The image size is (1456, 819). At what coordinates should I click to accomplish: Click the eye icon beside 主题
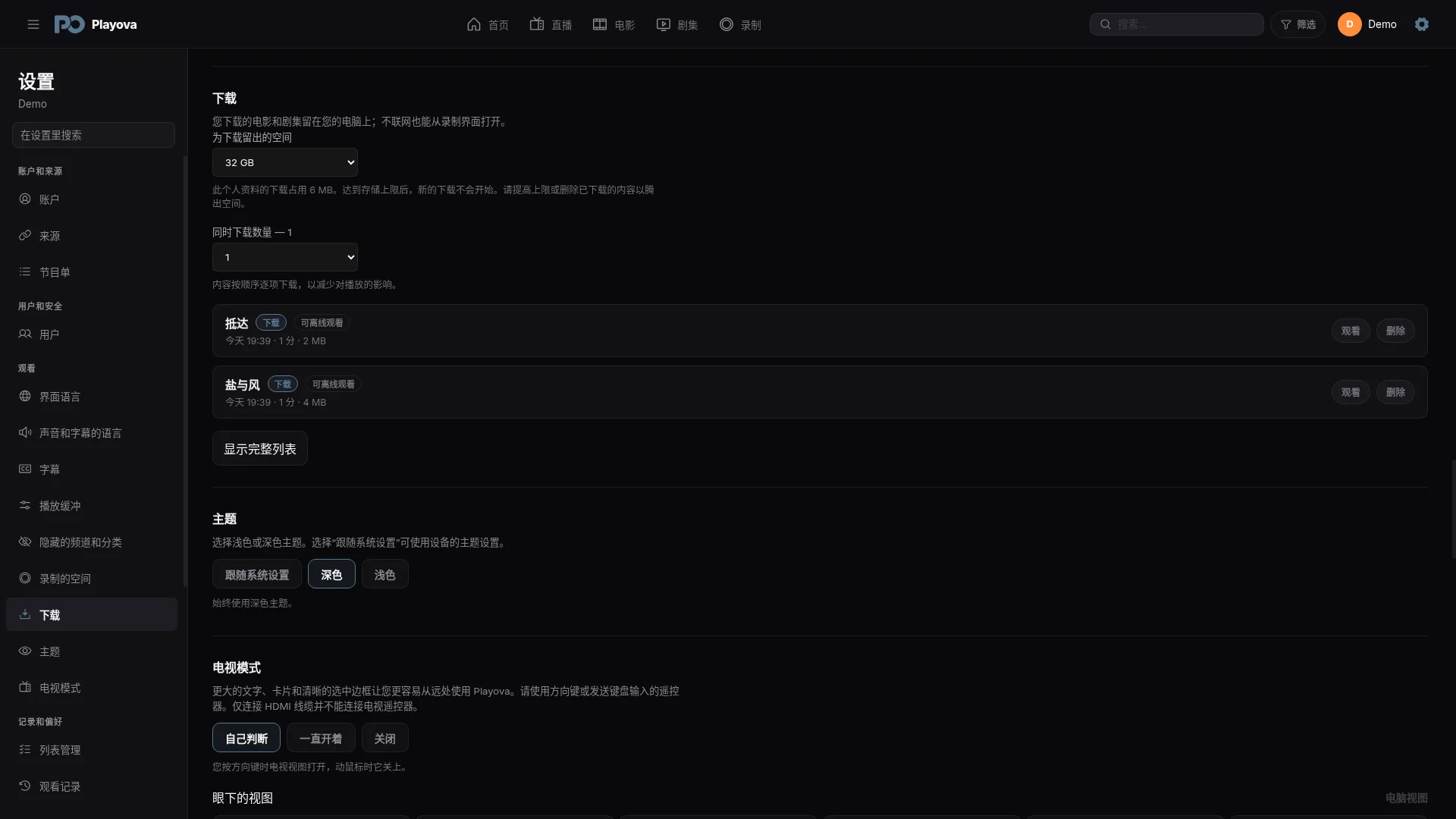[25, 651]
